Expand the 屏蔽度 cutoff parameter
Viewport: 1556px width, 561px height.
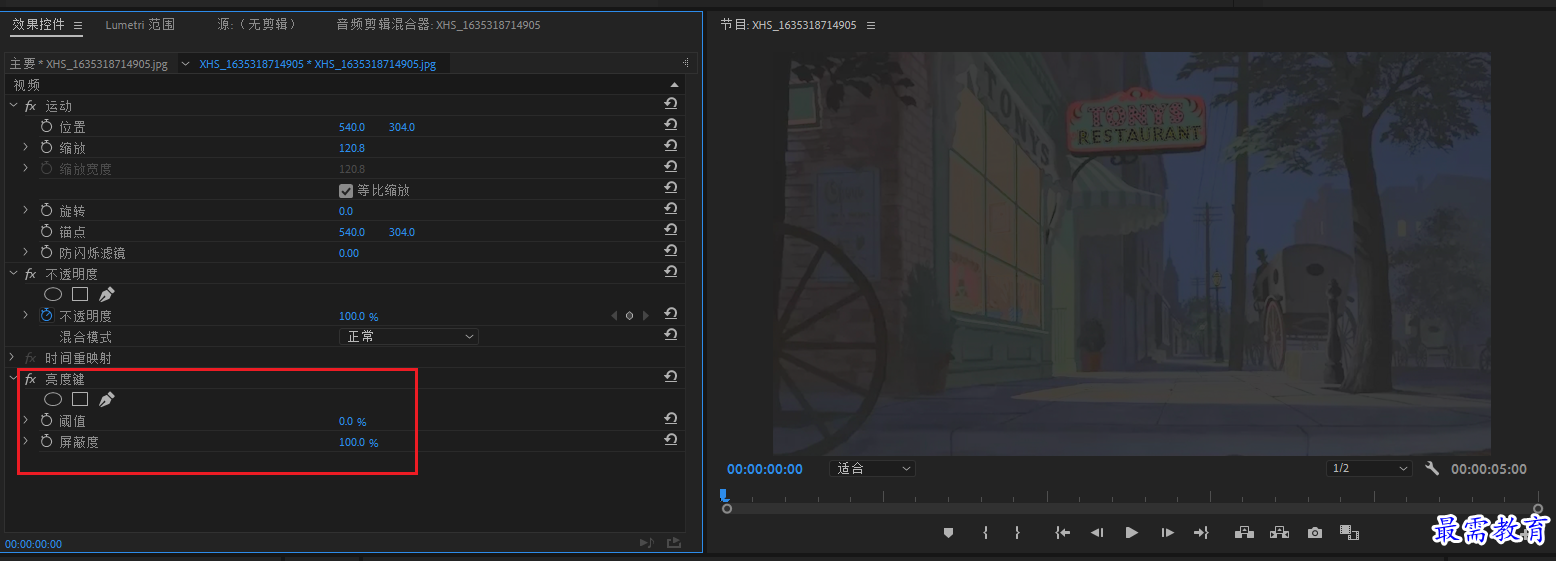coord(26,441)
